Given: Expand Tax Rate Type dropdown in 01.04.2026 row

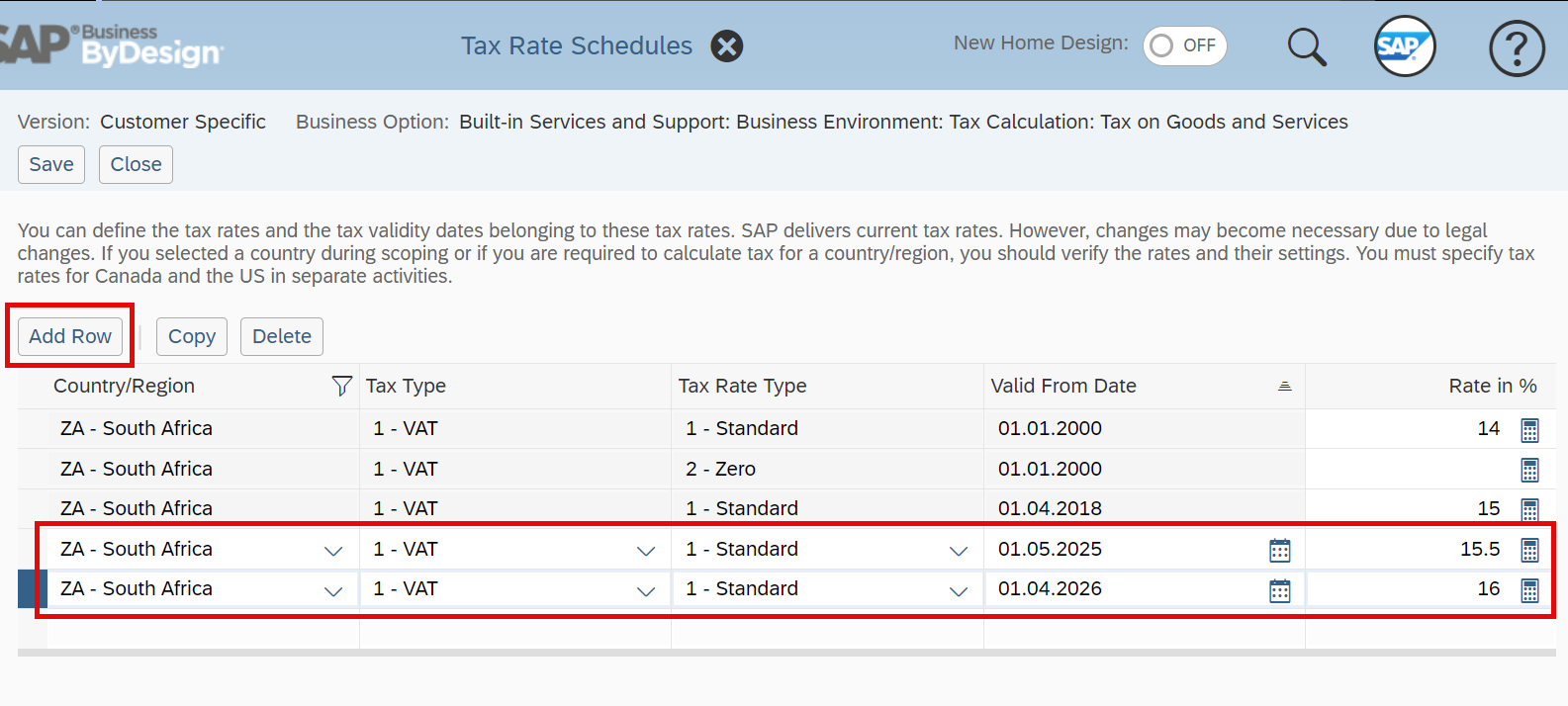Looking at the screenshot, I should pyautogui.click(x=959, y=591).
